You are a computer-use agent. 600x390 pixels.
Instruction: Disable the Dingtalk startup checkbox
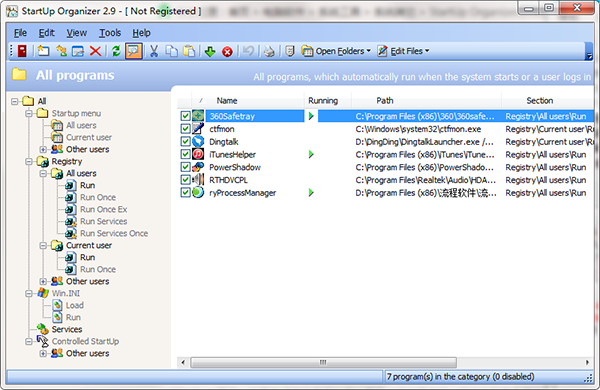[186, 141]
